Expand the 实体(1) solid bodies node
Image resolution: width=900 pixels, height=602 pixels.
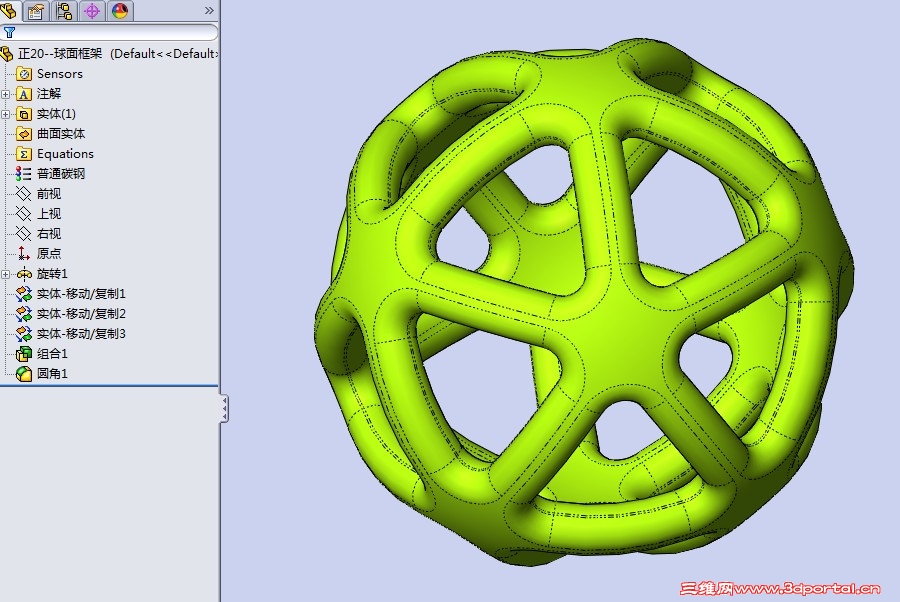coord(6,114)
